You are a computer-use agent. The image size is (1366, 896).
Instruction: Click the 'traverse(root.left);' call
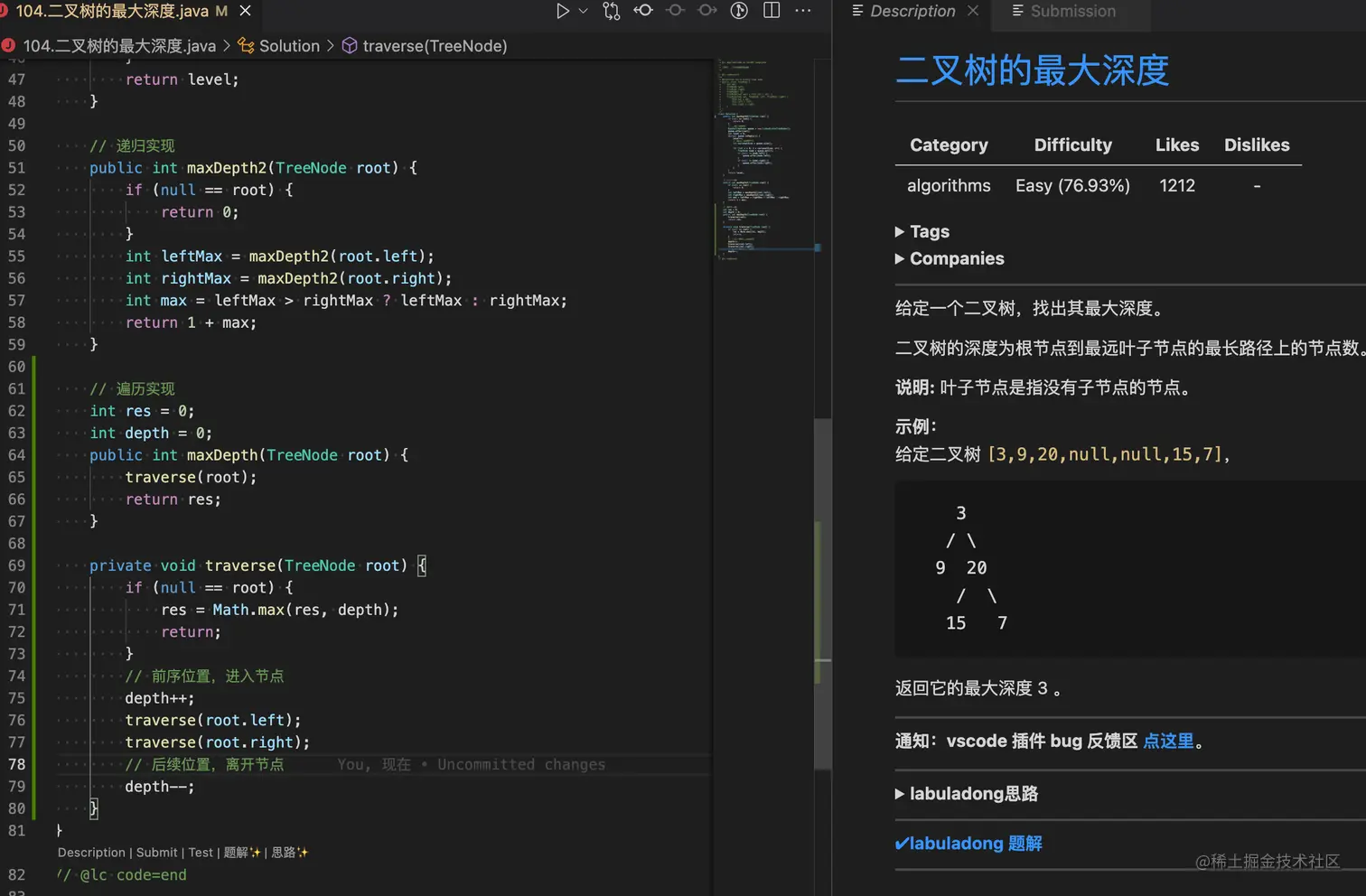coord(213,720)
